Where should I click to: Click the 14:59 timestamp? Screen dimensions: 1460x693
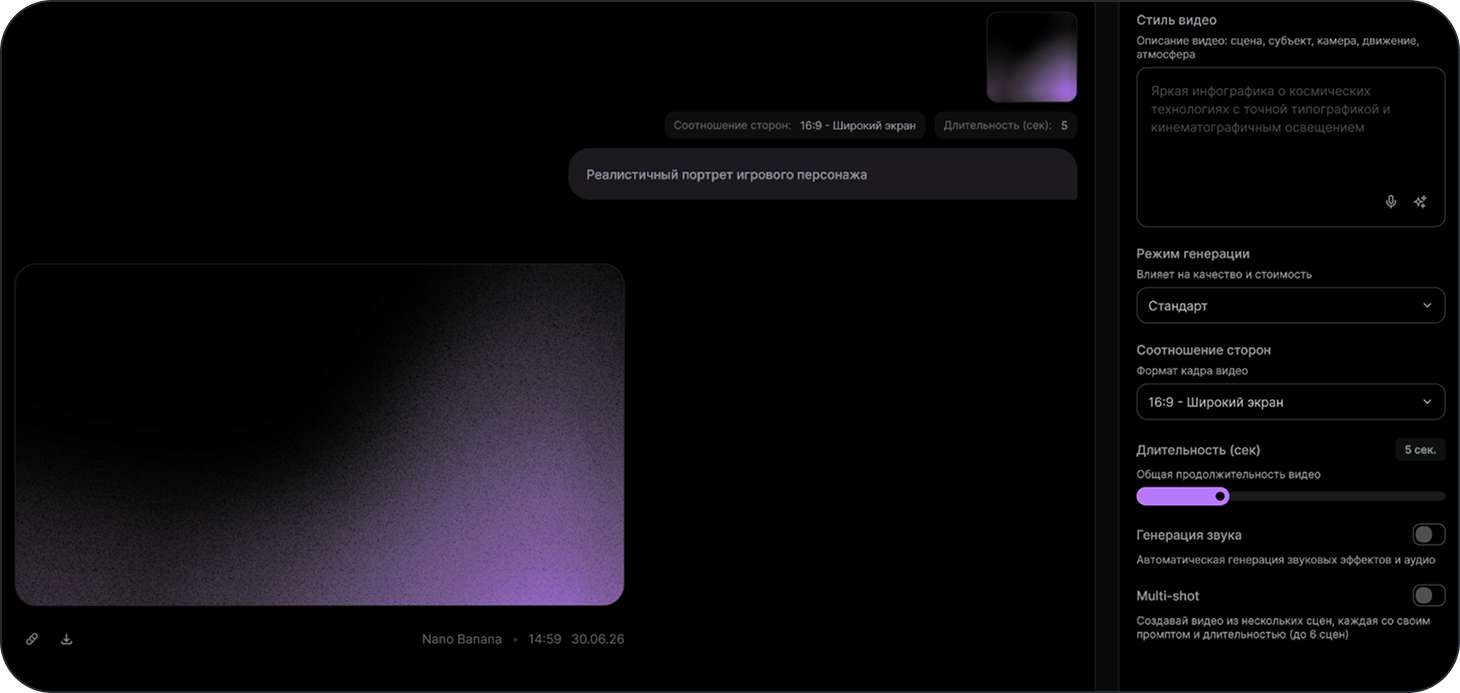pos(544,639)
